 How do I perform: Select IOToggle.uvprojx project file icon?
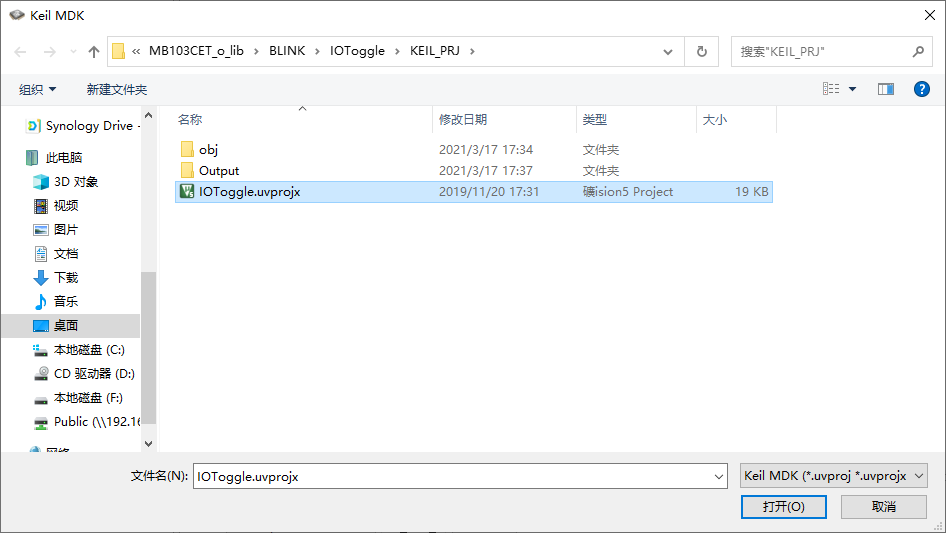(187, 192)
